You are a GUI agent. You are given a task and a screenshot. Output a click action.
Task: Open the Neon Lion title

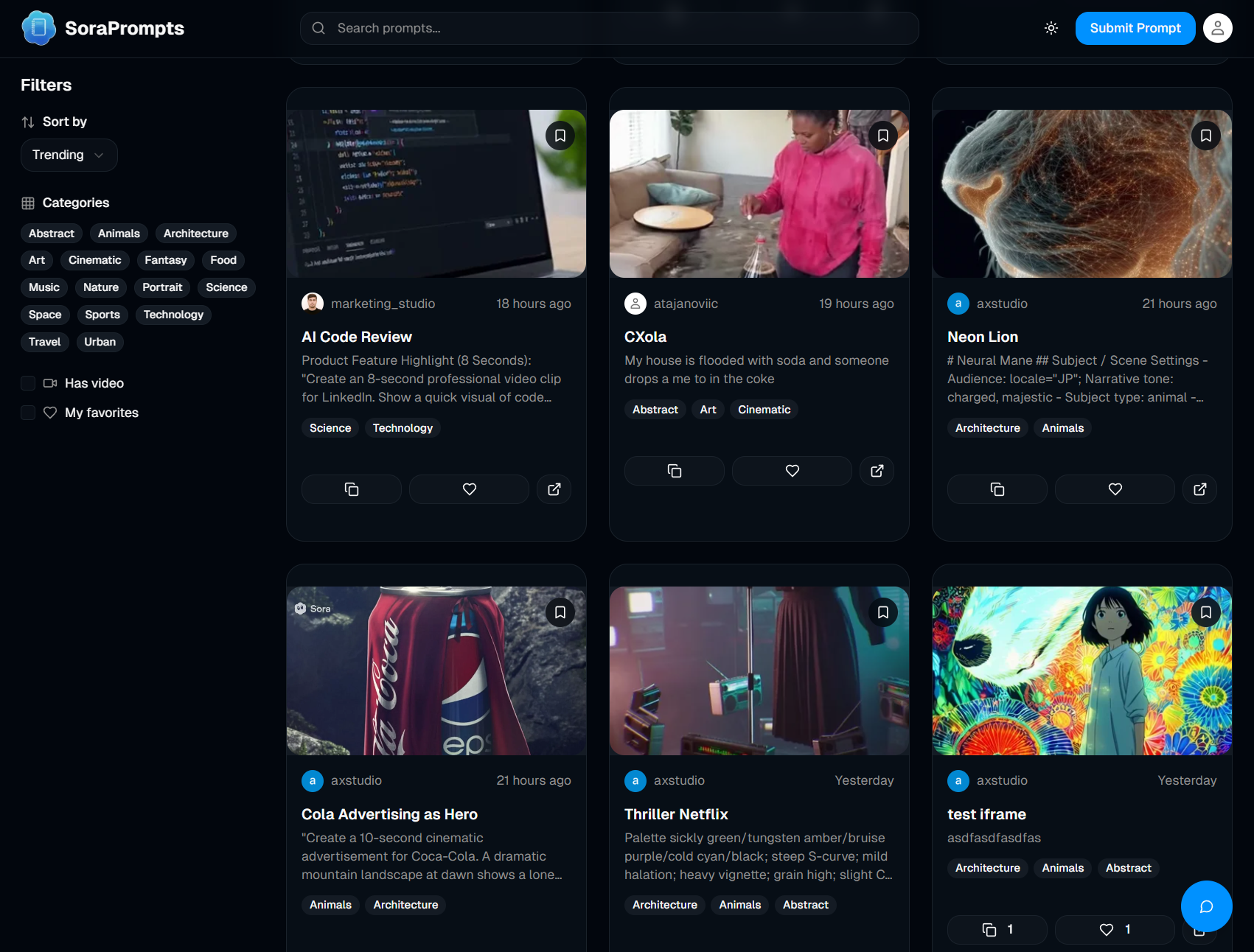(983, 337)
